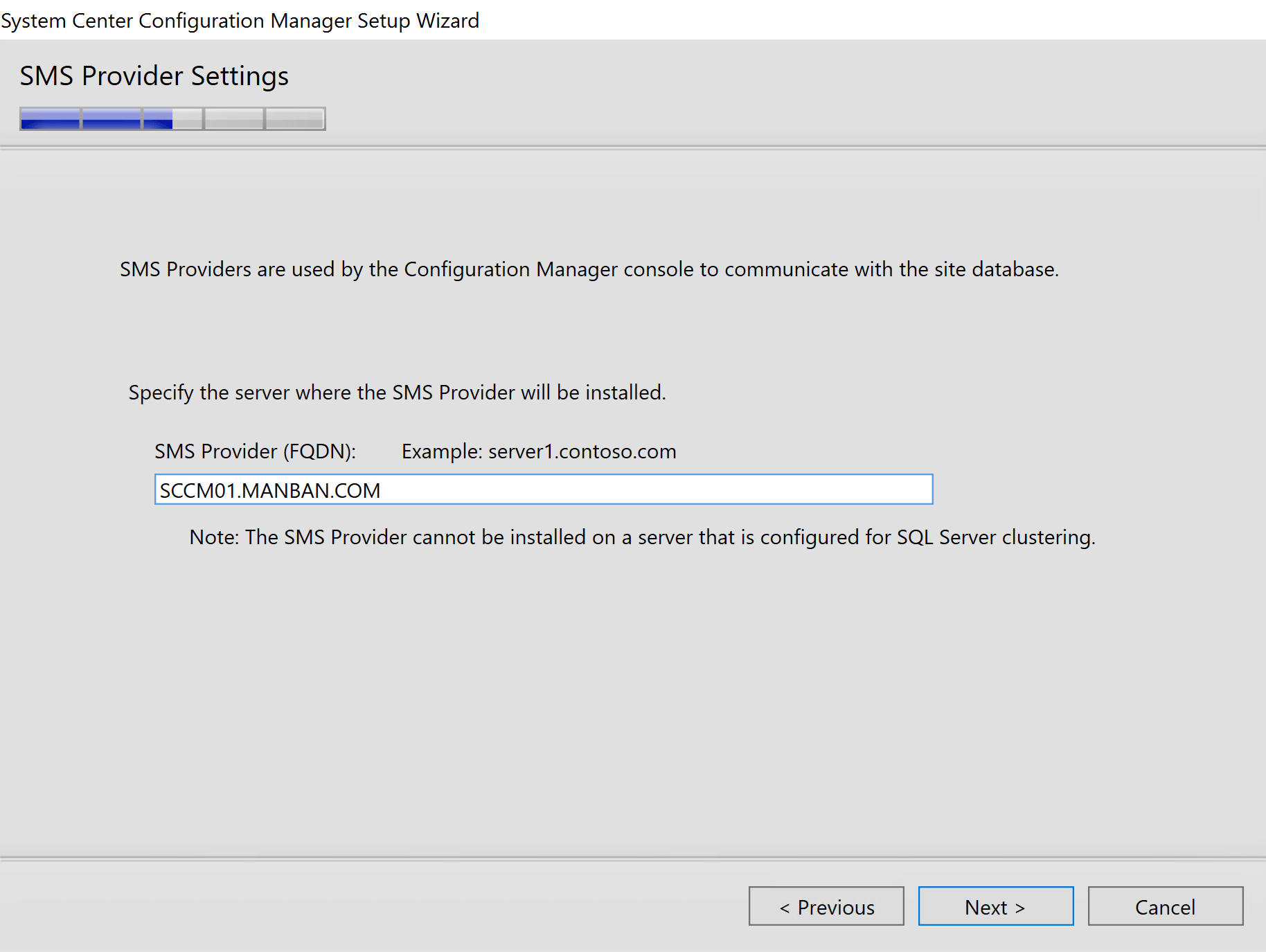Click the separator line above the wizard buttons
The height and width of the screenshot is (952, 1266).
(633, 859)
